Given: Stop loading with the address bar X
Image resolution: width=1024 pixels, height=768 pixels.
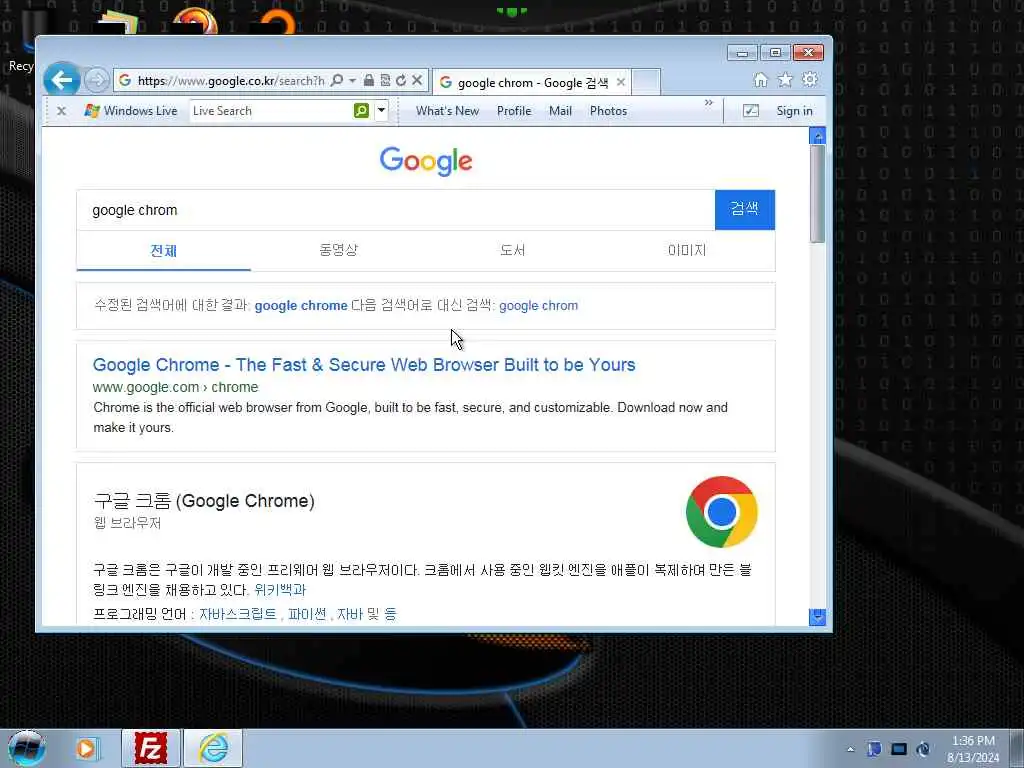Looking at the screenshot, I should pos(417,80).
